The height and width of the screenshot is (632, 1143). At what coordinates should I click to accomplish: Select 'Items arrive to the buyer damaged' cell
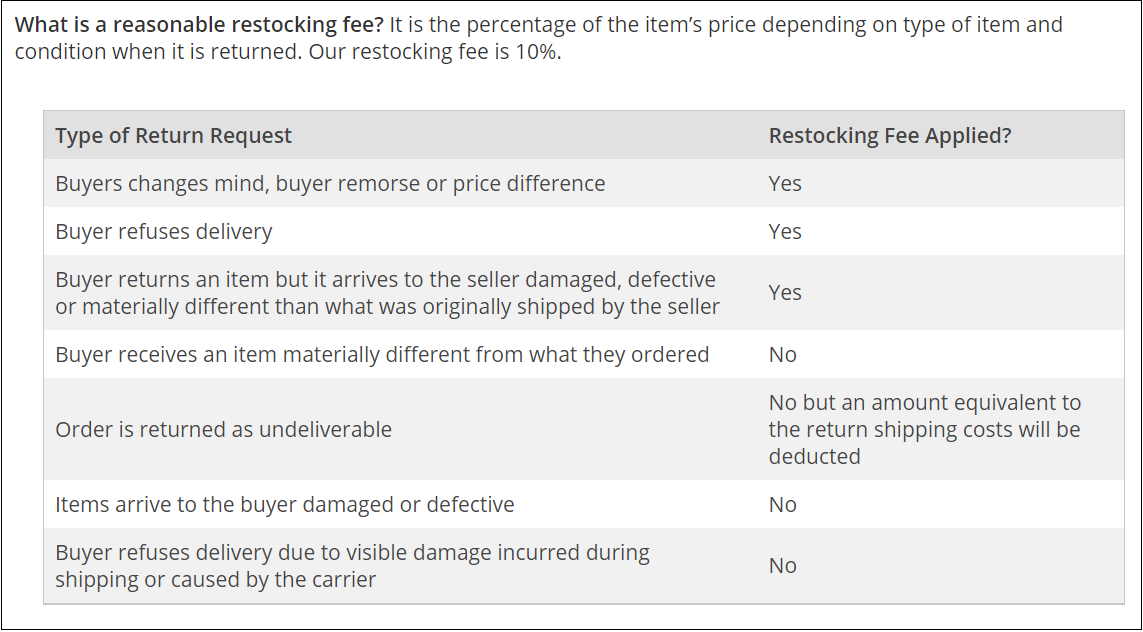[285, 505]
